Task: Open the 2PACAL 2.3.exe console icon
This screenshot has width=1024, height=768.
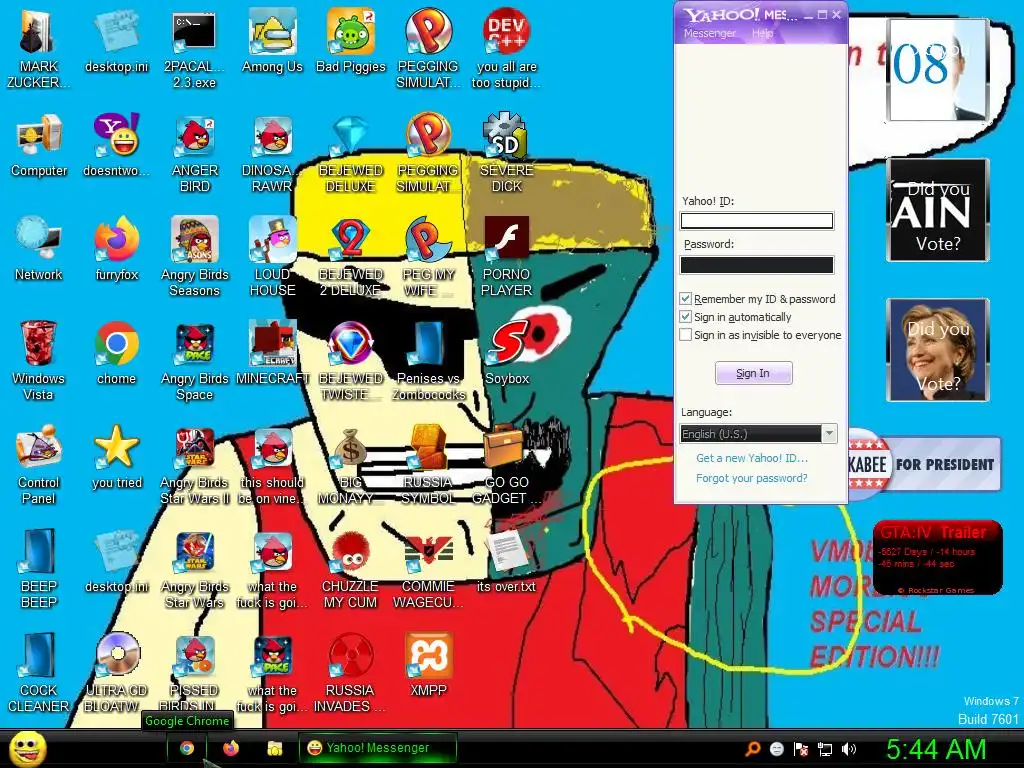Action: (x=195, y=48)
